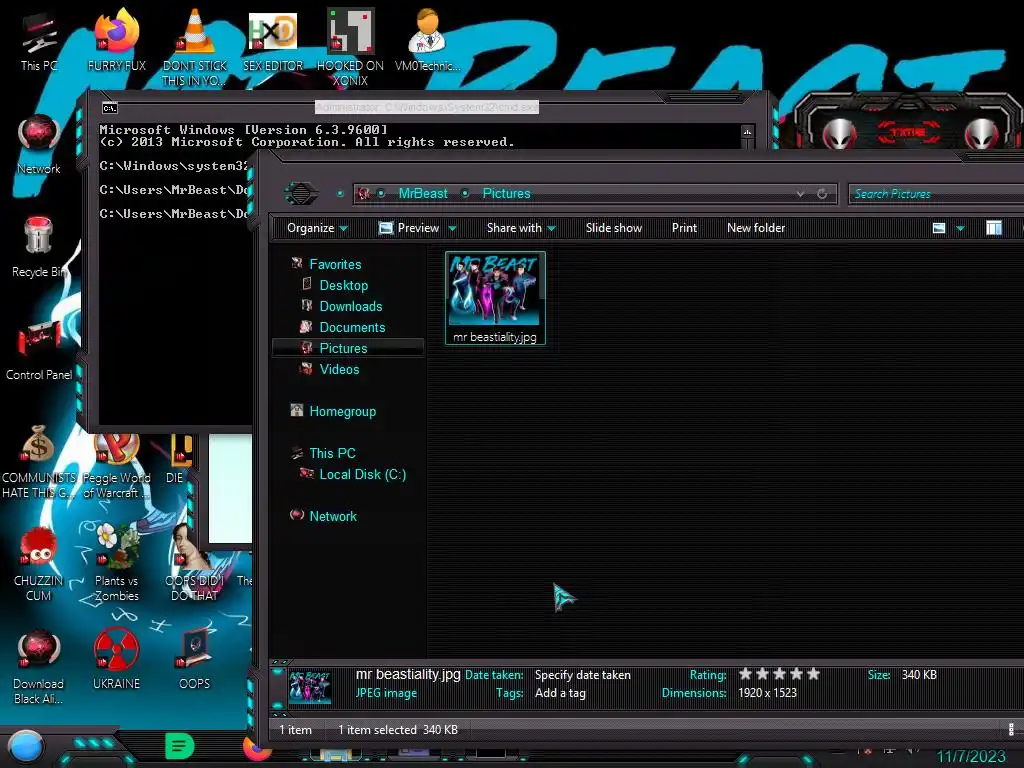Click the cmd window system menu icon

click(110, 108)
